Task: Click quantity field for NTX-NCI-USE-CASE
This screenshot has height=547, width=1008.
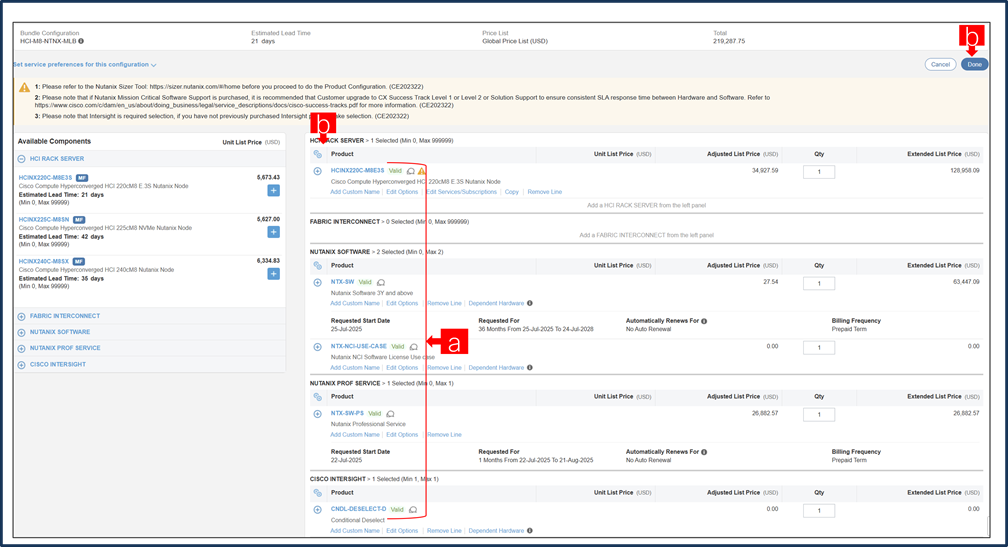Action: tap(819, 347)
